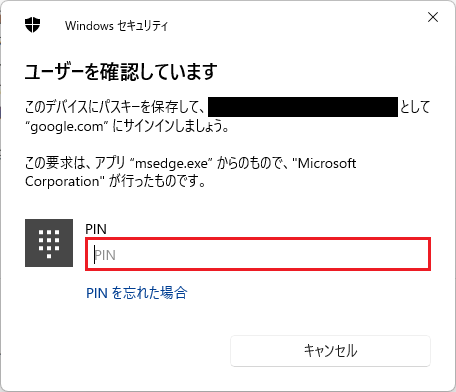Screen dimensions: 456x392
Task: Click the PIN keypad icon
Action: click(x=49, y=243)
